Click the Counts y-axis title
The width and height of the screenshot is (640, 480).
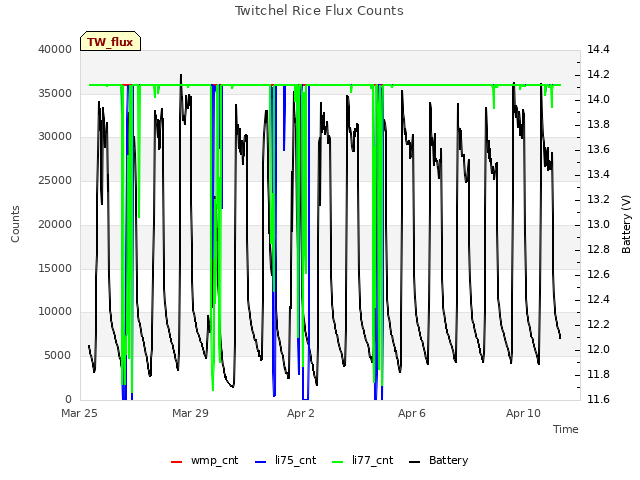point(15,224)
